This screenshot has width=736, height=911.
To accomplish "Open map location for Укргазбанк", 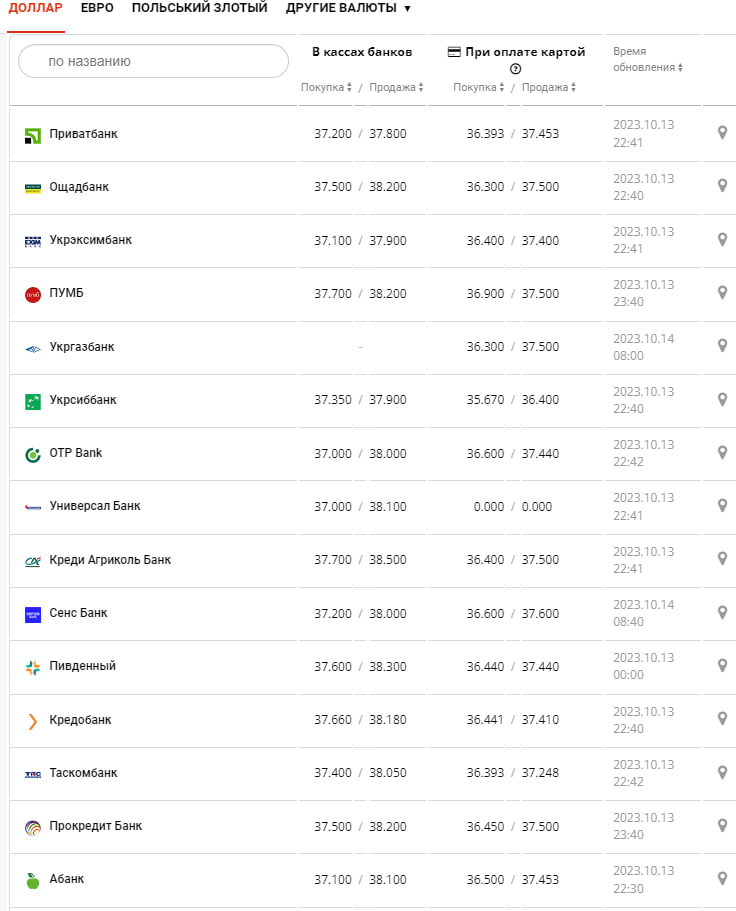I will [x=722, y=346].
